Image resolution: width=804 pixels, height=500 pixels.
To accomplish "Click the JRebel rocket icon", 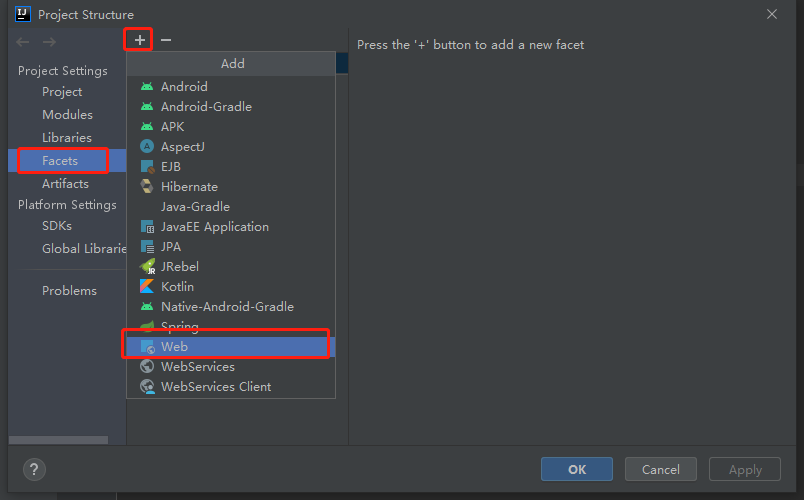I will click(147, 267).
